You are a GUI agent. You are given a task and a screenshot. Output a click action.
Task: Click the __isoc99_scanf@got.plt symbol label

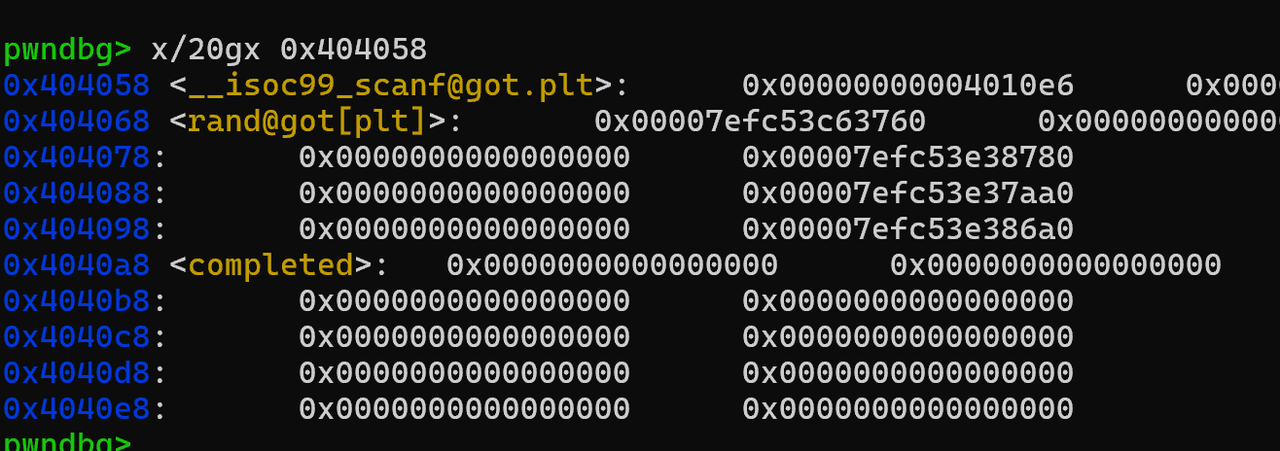[391, 85]
